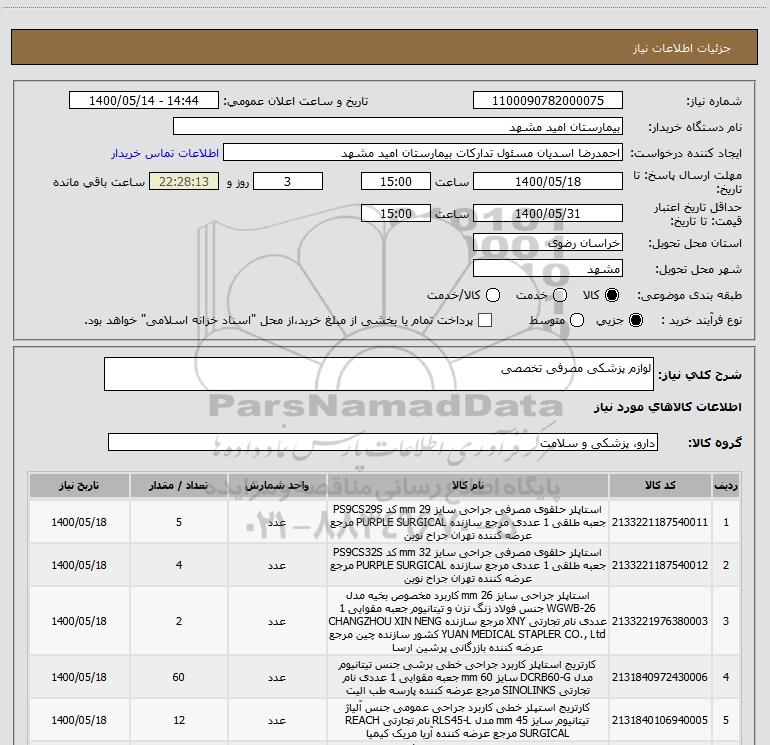Click product code 213322187540012
This screenshot has height=745, width=770.
(x=660, y=565)
